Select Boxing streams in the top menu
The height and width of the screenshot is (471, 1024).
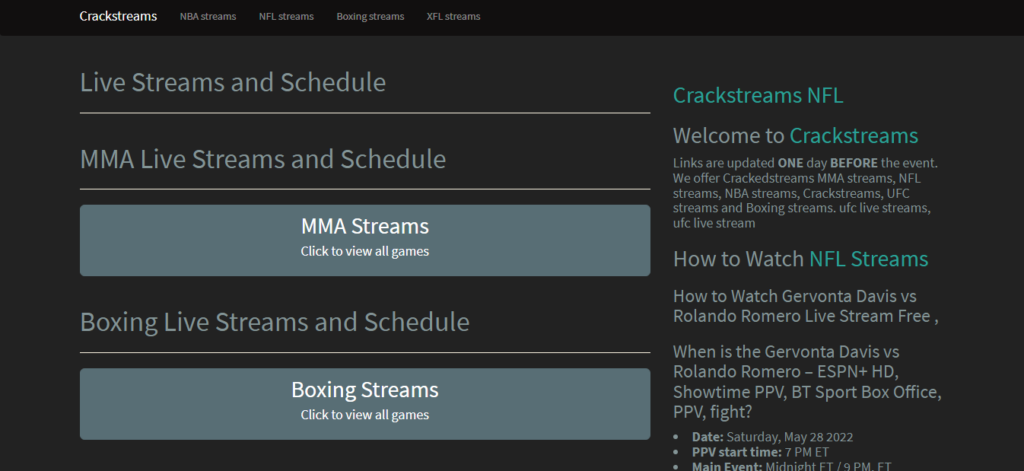tap(370, 16)
